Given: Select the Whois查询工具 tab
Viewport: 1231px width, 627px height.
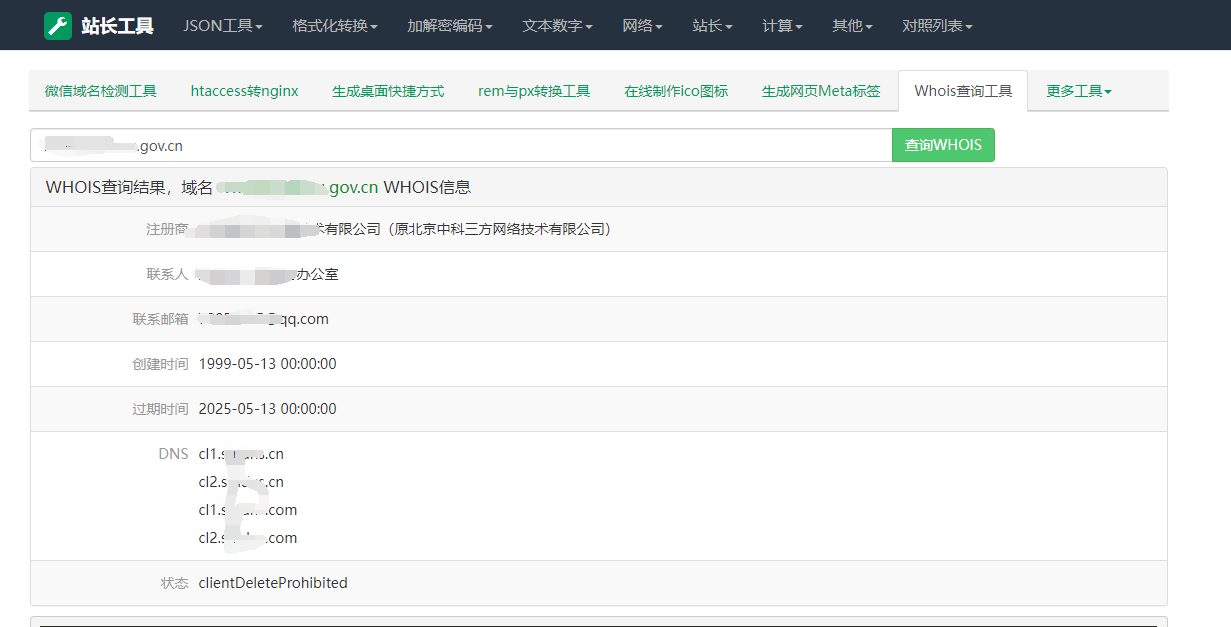Looking at the screenshot, I should click(963, 91).
